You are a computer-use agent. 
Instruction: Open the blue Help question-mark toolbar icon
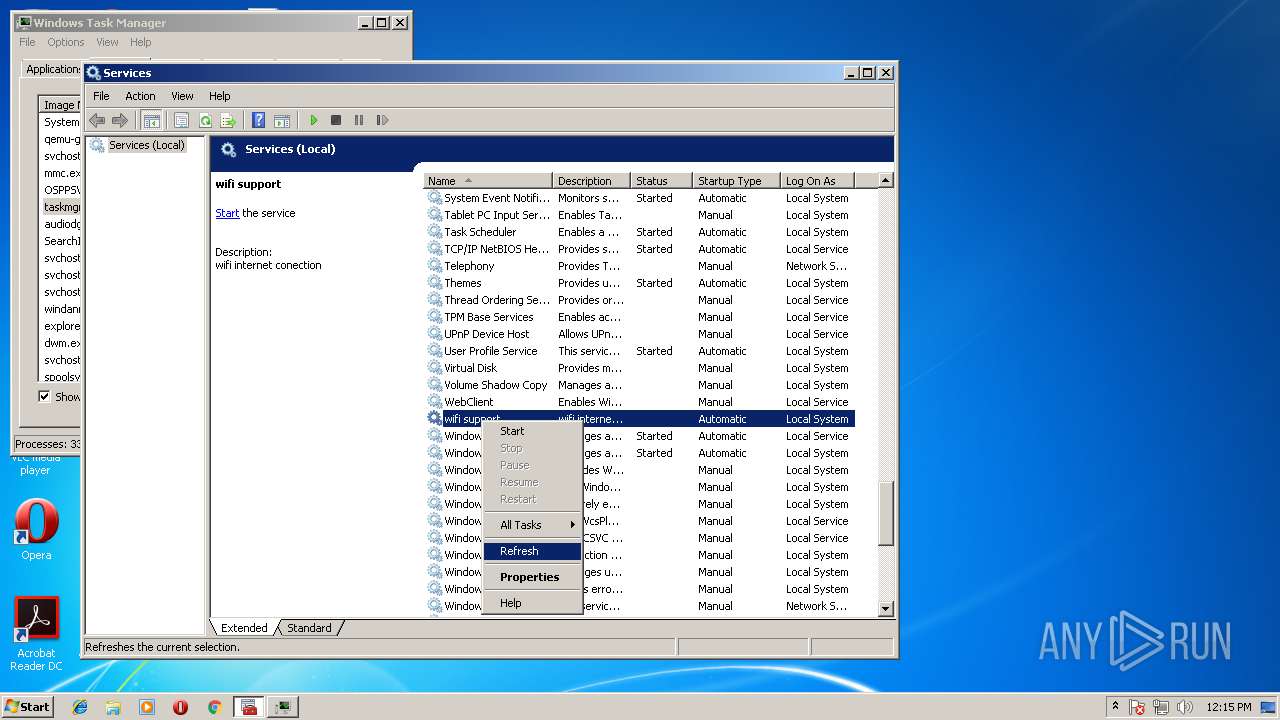click(259, 120)
